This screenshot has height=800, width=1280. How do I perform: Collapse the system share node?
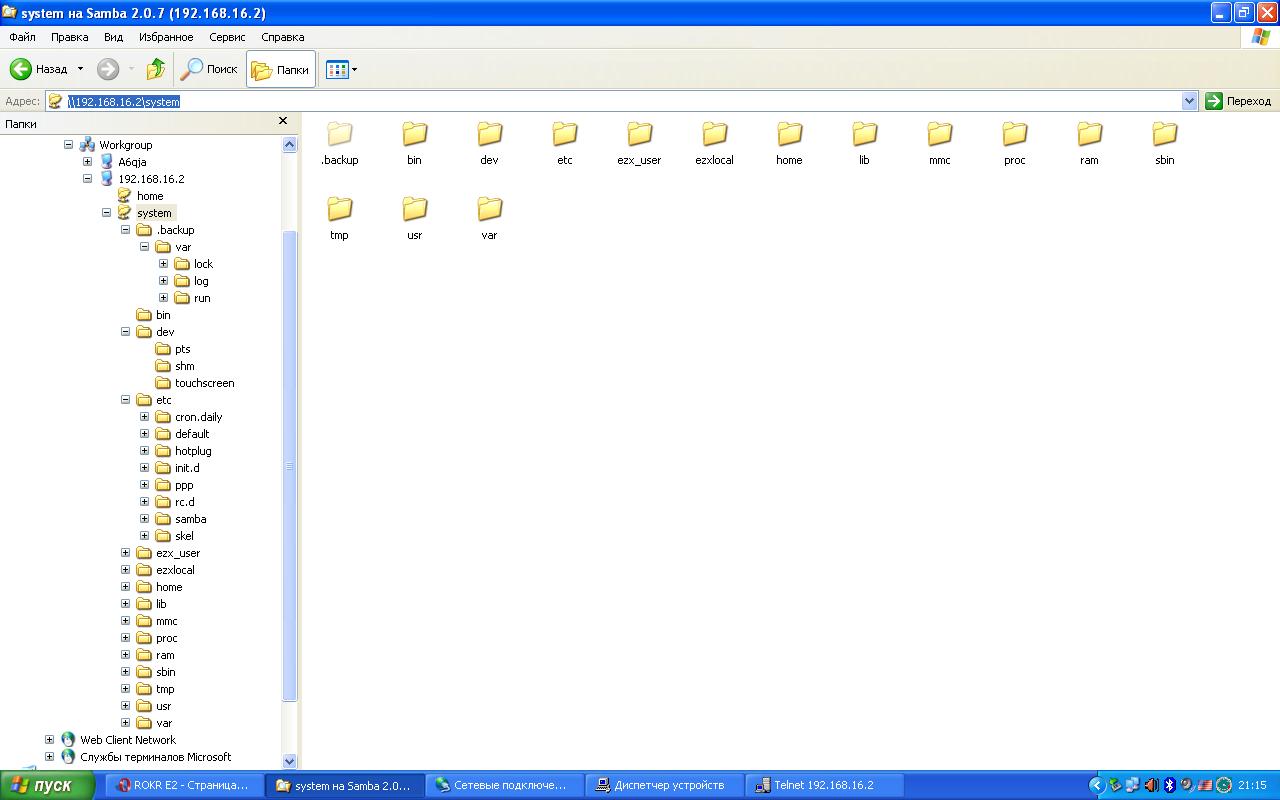click(106, 213)
